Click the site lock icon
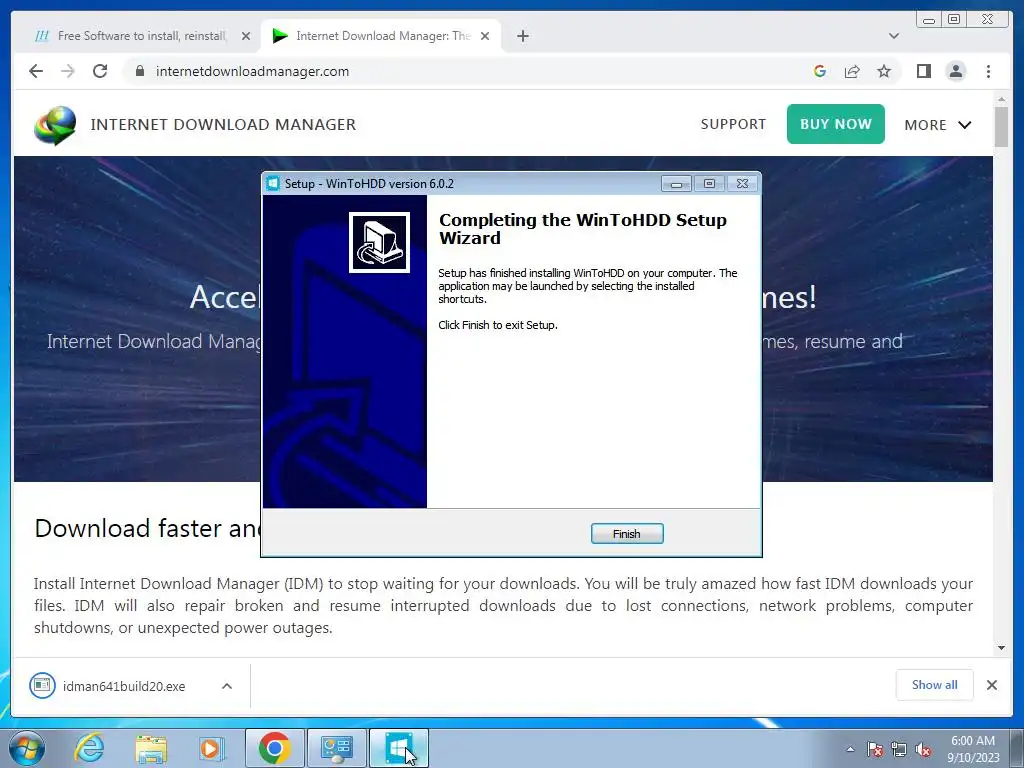The width and height of the screenshot is (1024, 768). (x=139, y=71)
